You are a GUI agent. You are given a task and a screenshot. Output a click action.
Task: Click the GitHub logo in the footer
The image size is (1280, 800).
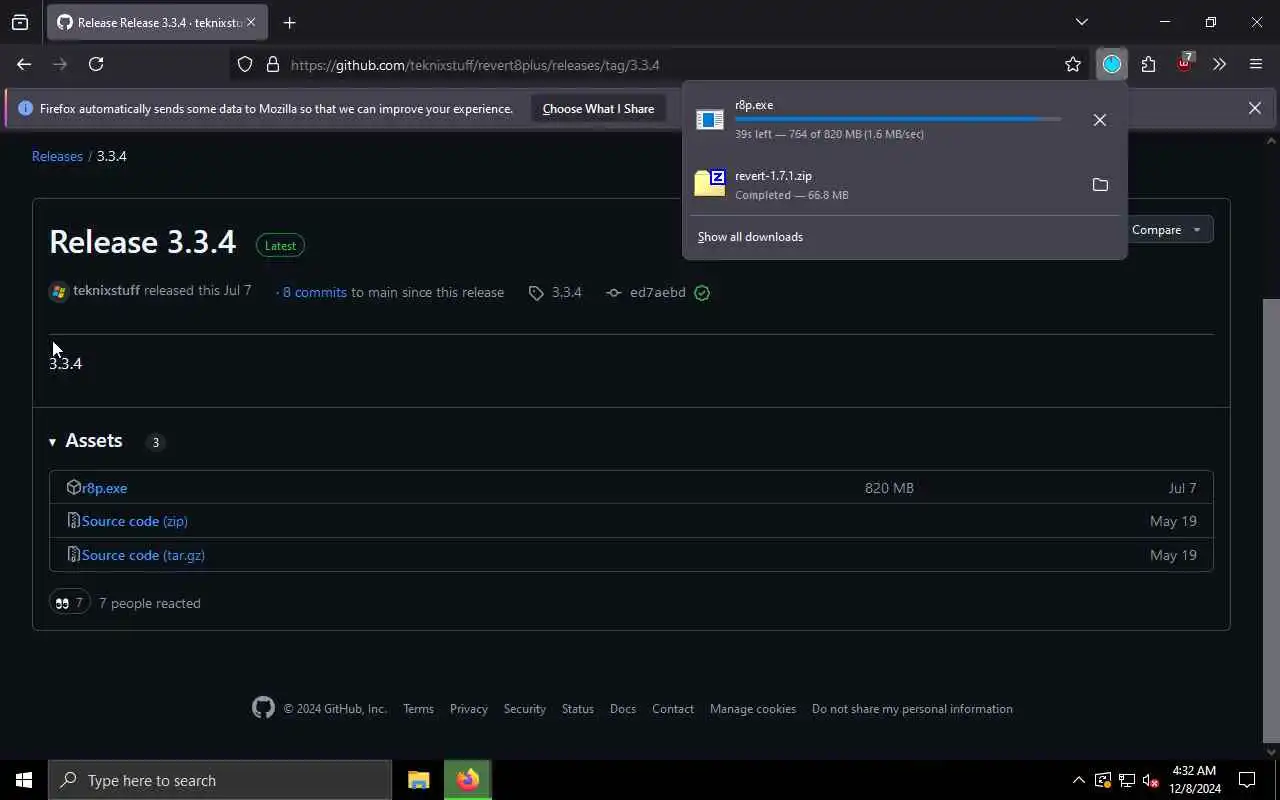pyautogui.click(x=263, y=708)
